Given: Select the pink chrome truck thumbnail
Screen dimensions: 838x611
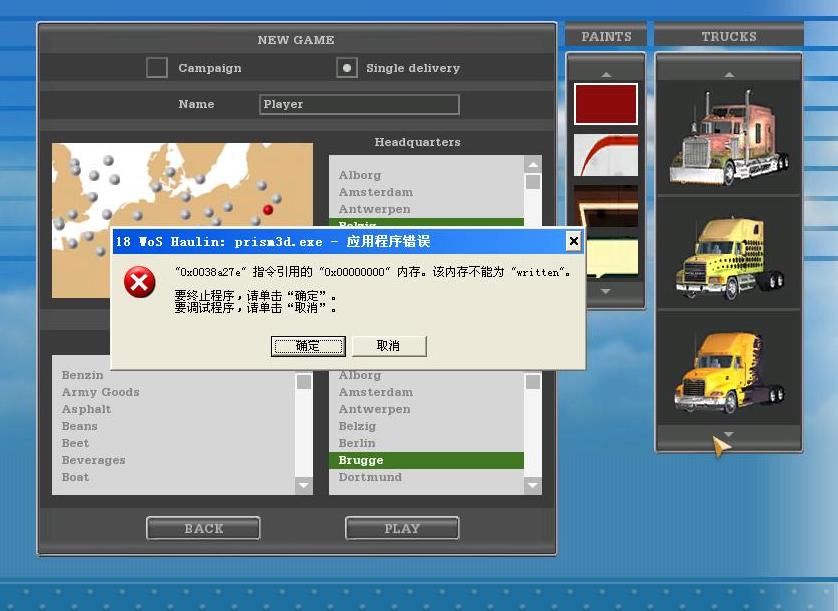Looking at the screenshot, I should 727,136.
